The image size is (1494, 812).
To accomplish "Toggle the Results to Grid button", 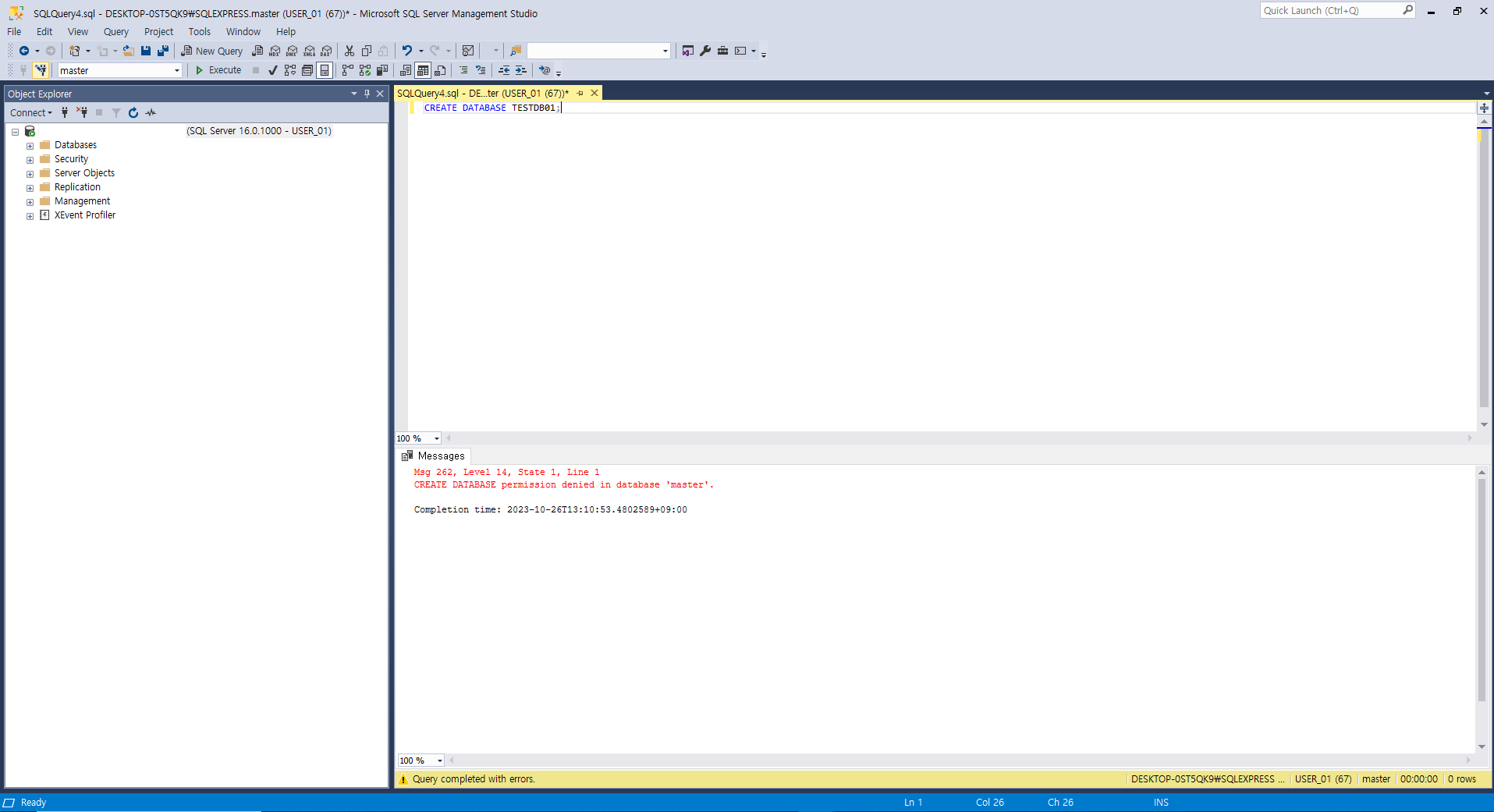I will point(423,70).
